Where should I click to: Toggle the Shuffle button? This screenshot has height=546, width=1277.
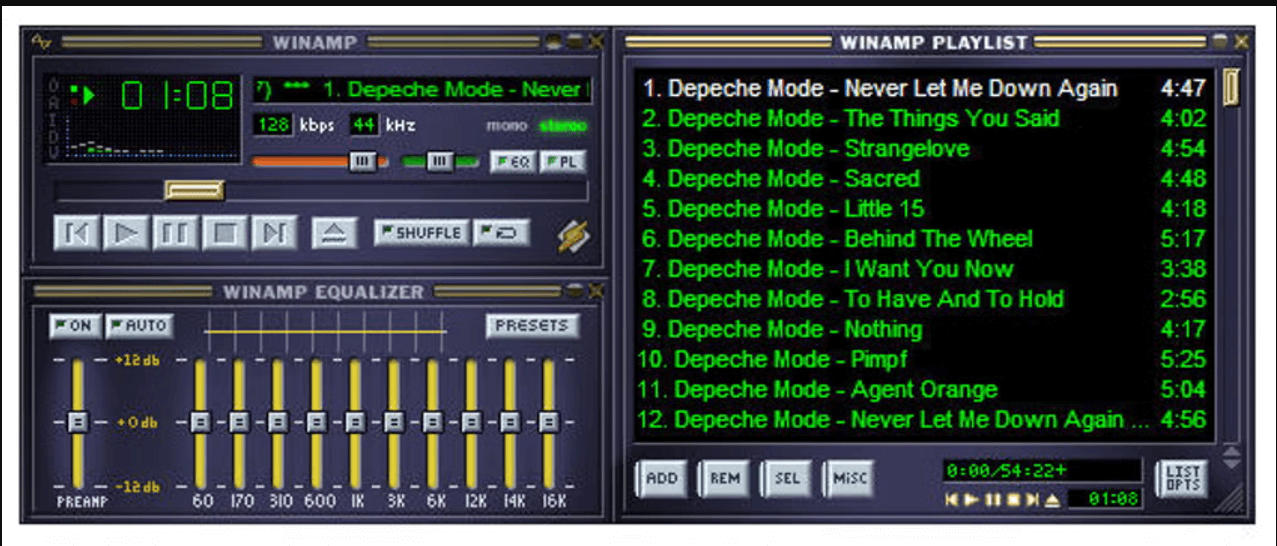pos(421,233)
